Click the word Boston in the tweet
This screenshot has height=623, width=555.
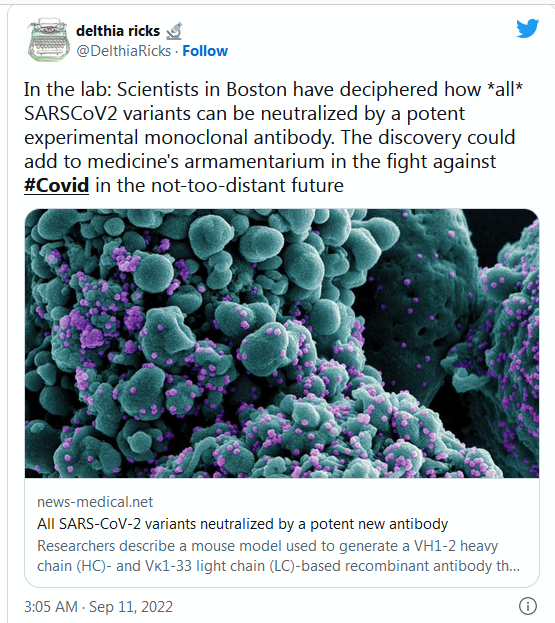pyautogui.click(x=256, y=89)
